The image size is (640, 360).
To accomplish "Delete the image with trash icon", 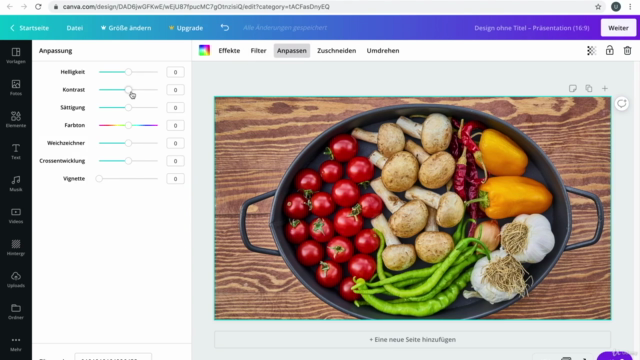I will [627, 51].
